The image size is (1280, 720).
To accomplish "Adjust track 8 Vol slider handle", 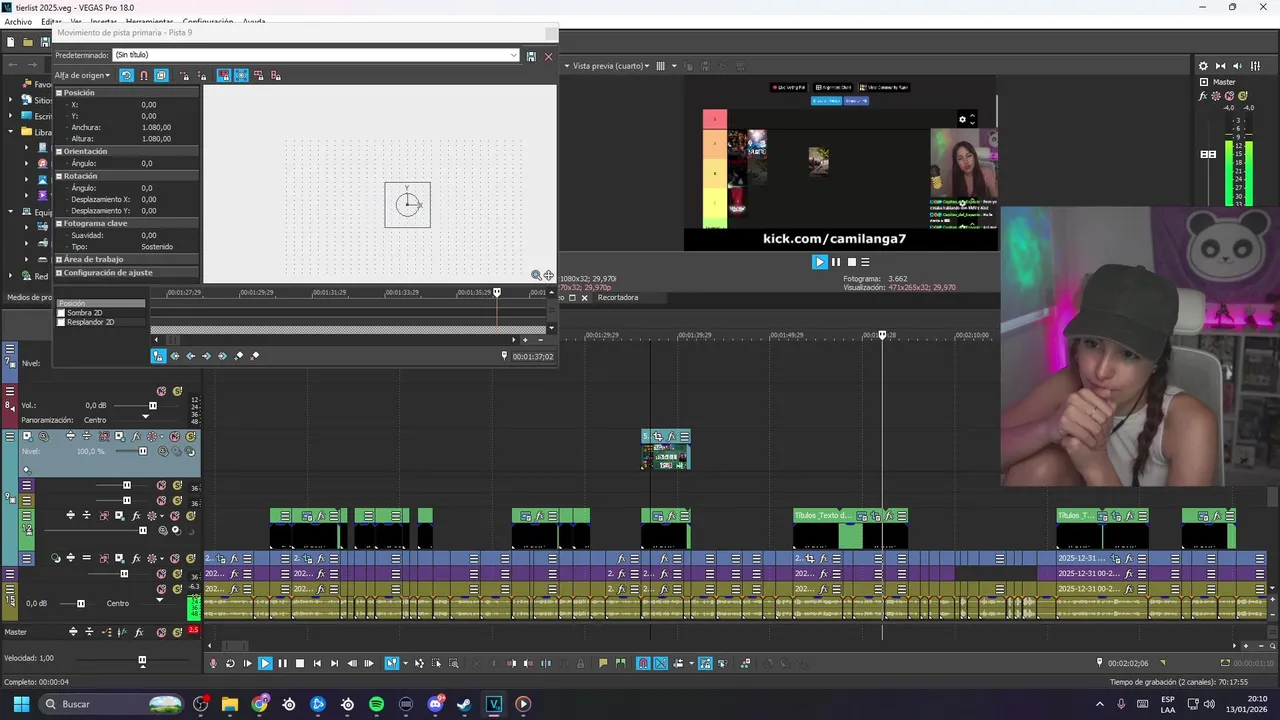I will tap(153, 406).
